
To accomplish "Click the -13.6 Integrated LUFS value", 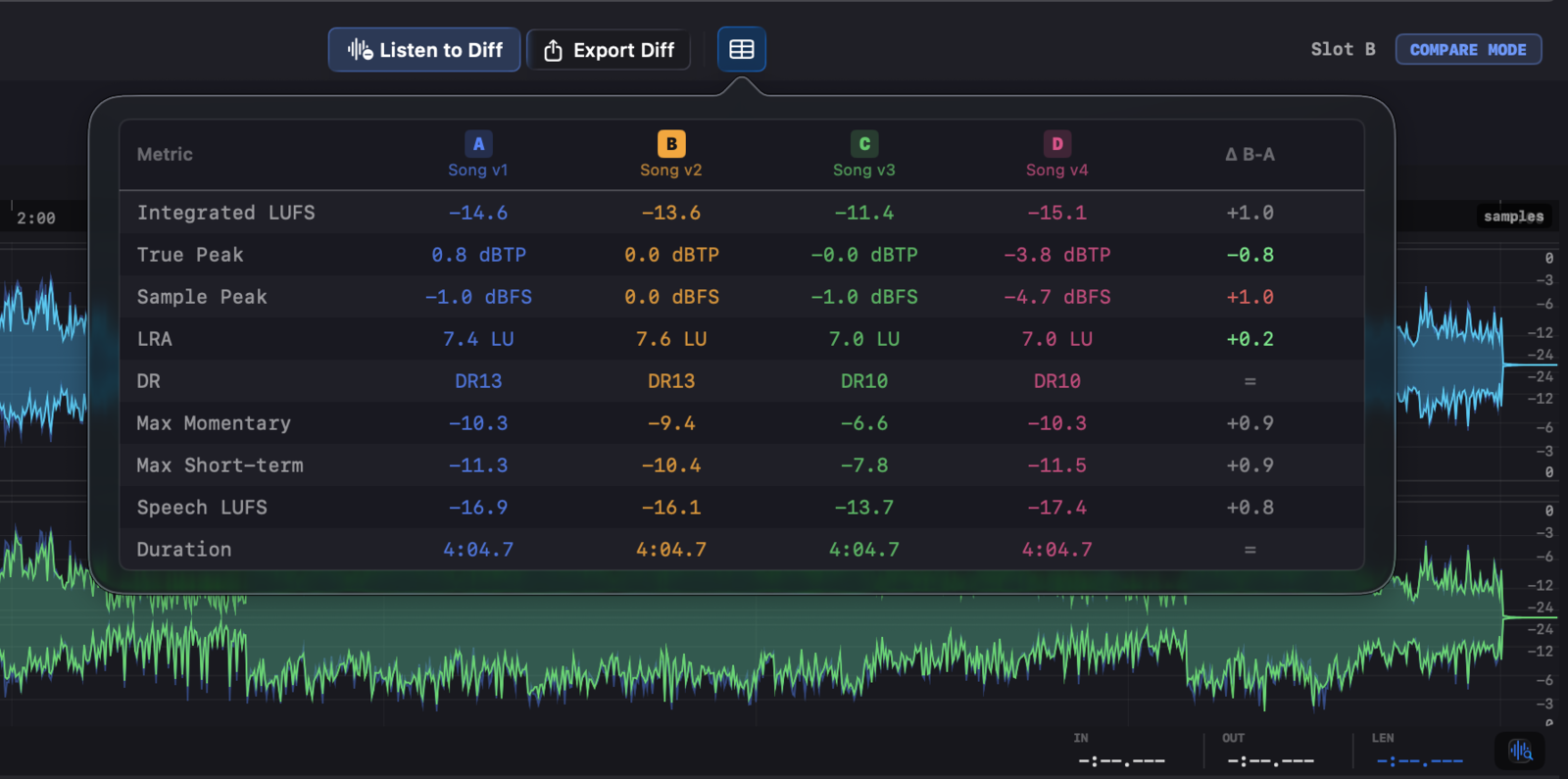I will pos(671,213).
